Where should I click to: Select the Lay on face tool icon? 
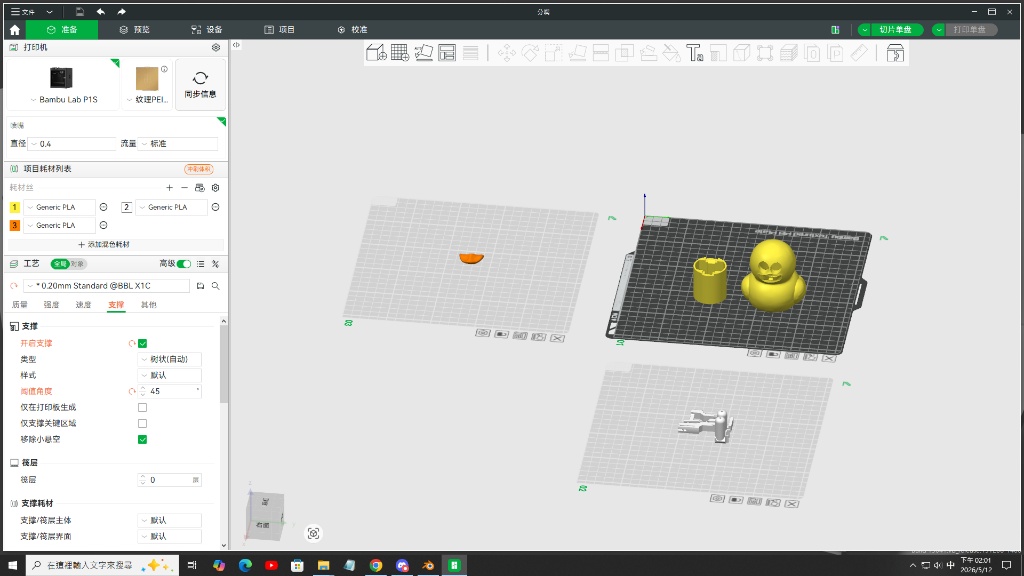click(x=577, y=53)
